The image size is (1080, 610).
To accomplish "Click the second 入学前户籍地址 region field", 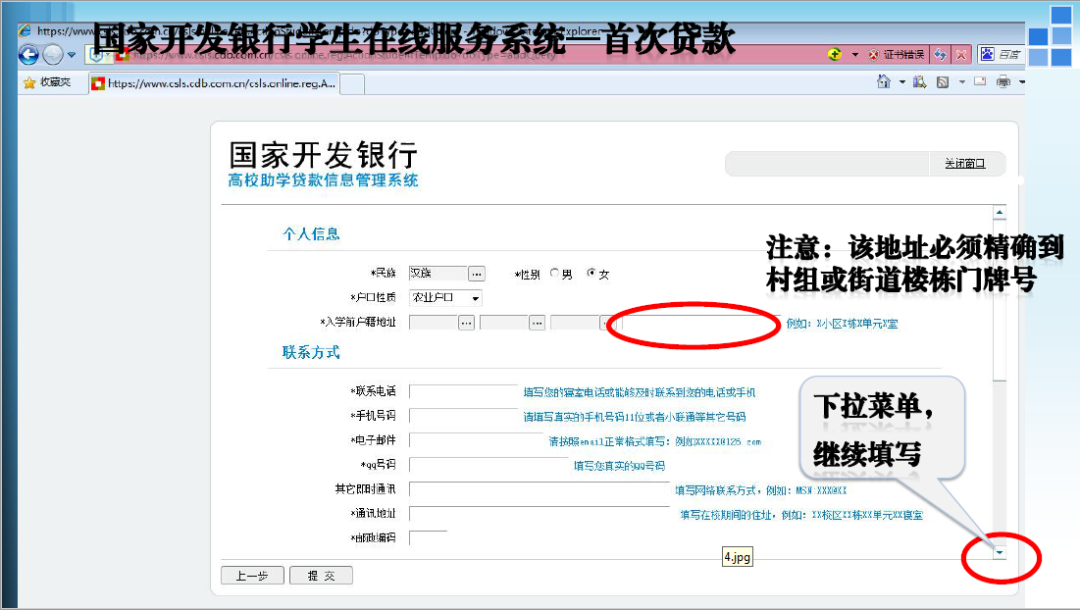I will click(504, 323).
